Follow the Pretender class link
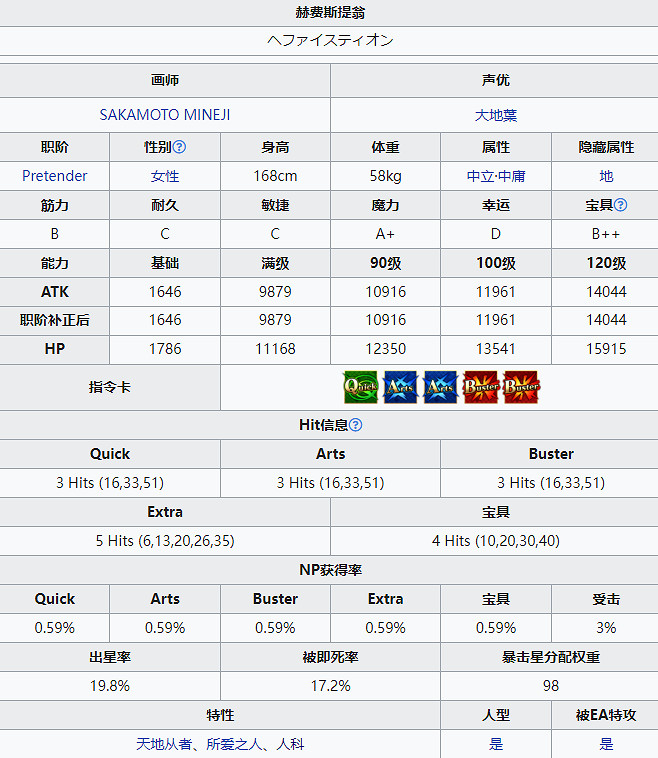 point(55,176)
